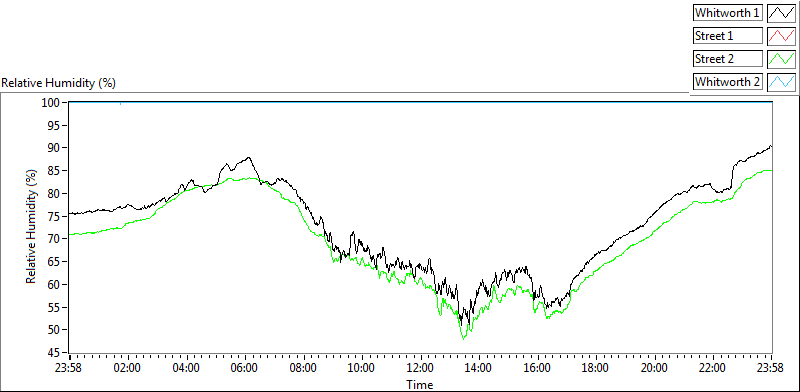Click the 65 Y axis tick label
The image size is (800, 392).
click(x=54, y=262)
